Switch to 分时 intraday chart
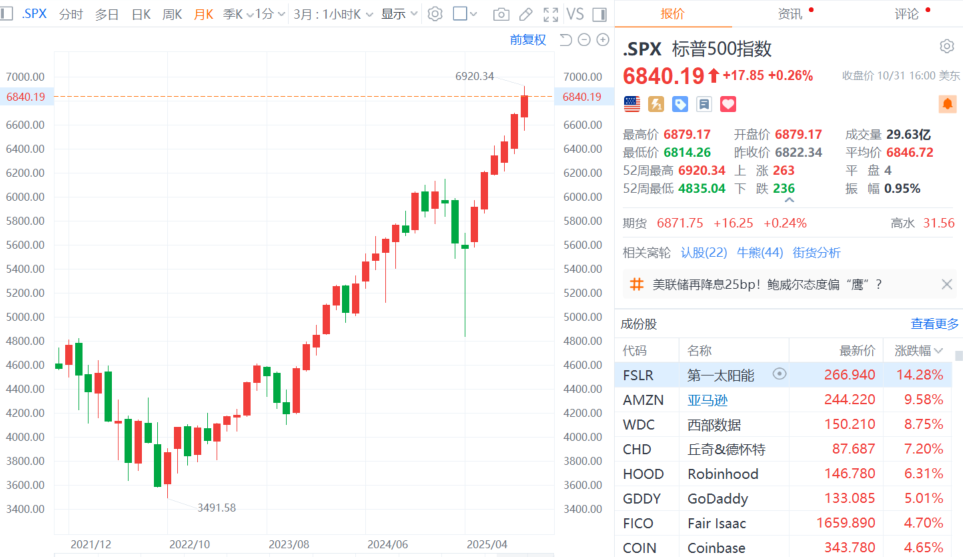Viewport: 963px width, 557px height. 71,14
